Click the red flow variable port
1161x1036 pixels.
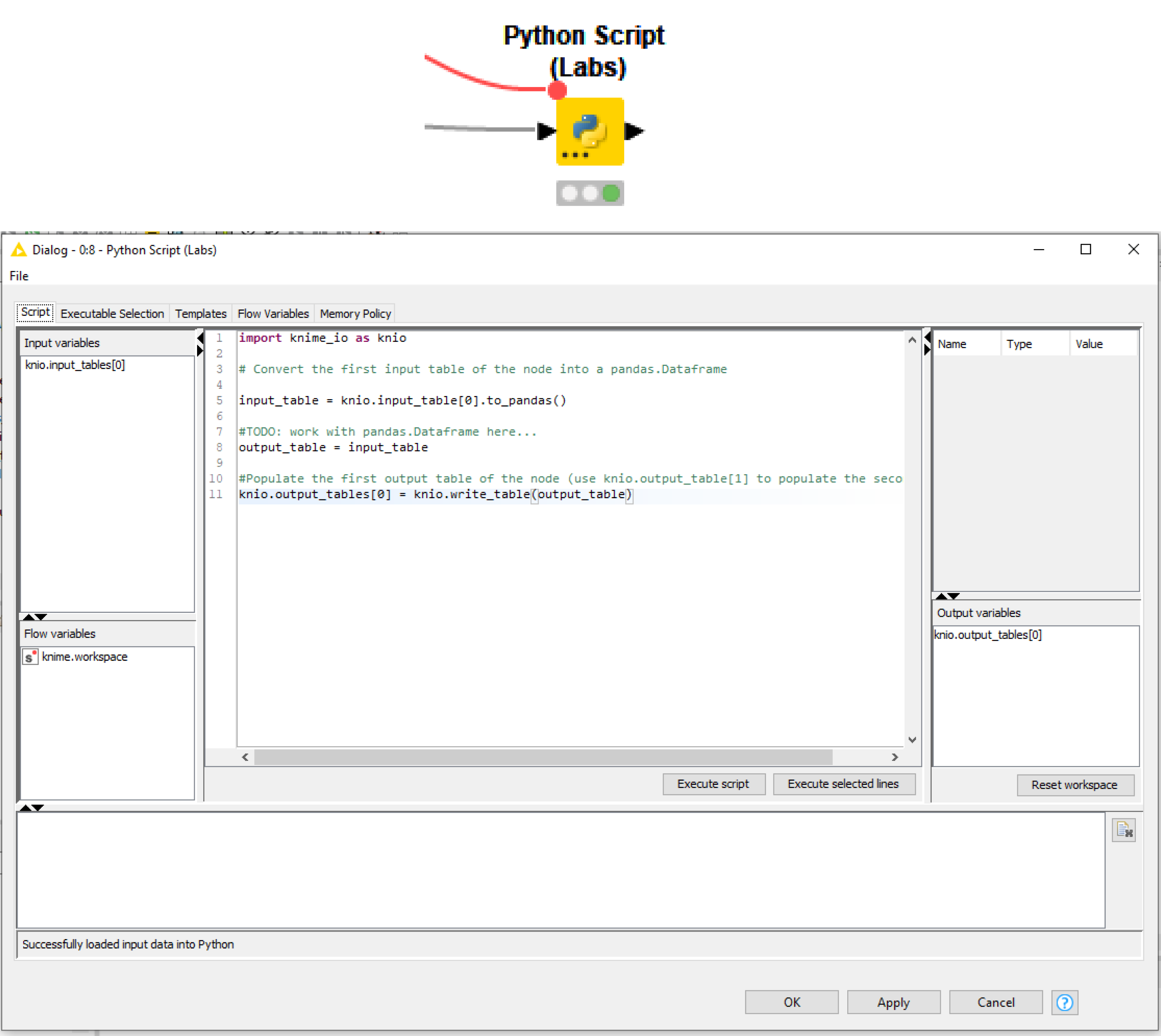(557, 90)
